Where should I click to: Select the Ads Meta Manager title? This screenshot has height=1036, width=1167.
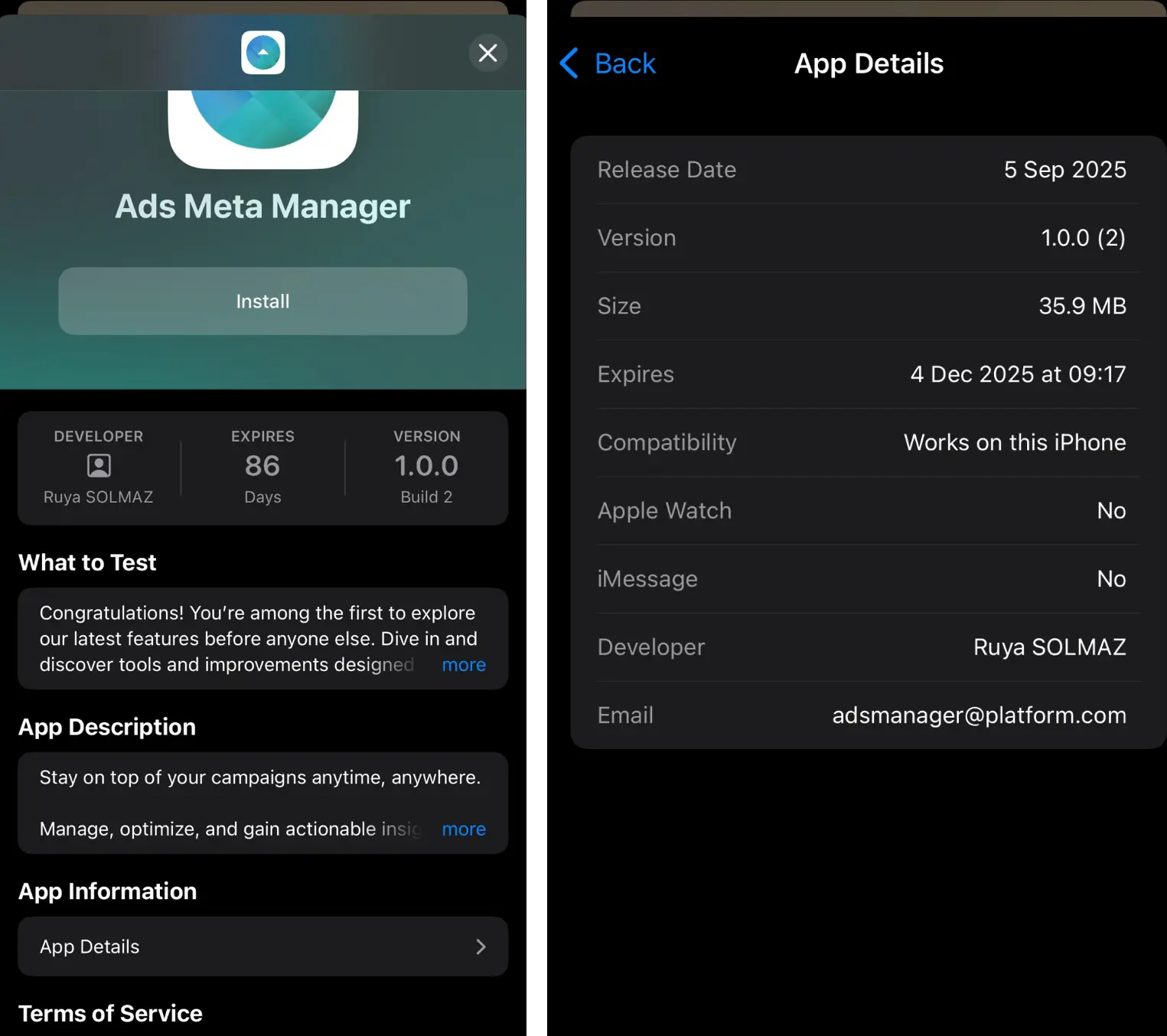262,207
